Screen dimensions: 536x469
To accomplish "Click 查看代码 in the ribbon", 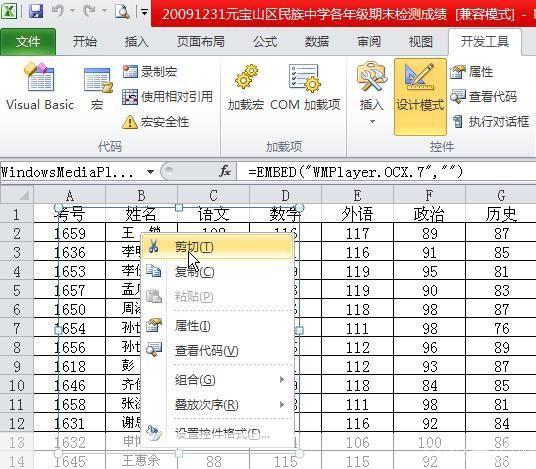I will (x=483, y=97).
